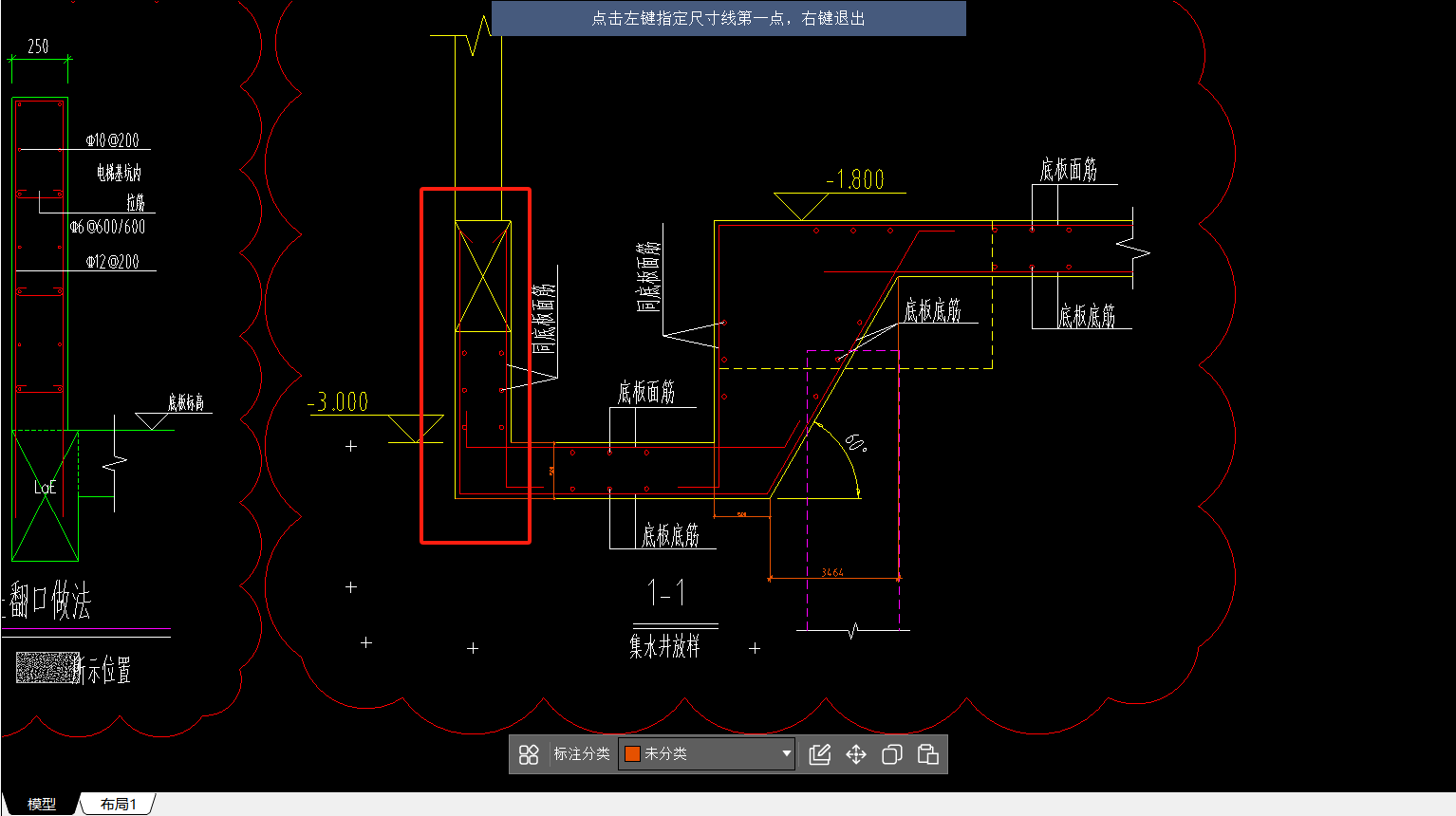Open the annotation category grid icon
This screenshot has height=816, width=1456.
(529, 754)
